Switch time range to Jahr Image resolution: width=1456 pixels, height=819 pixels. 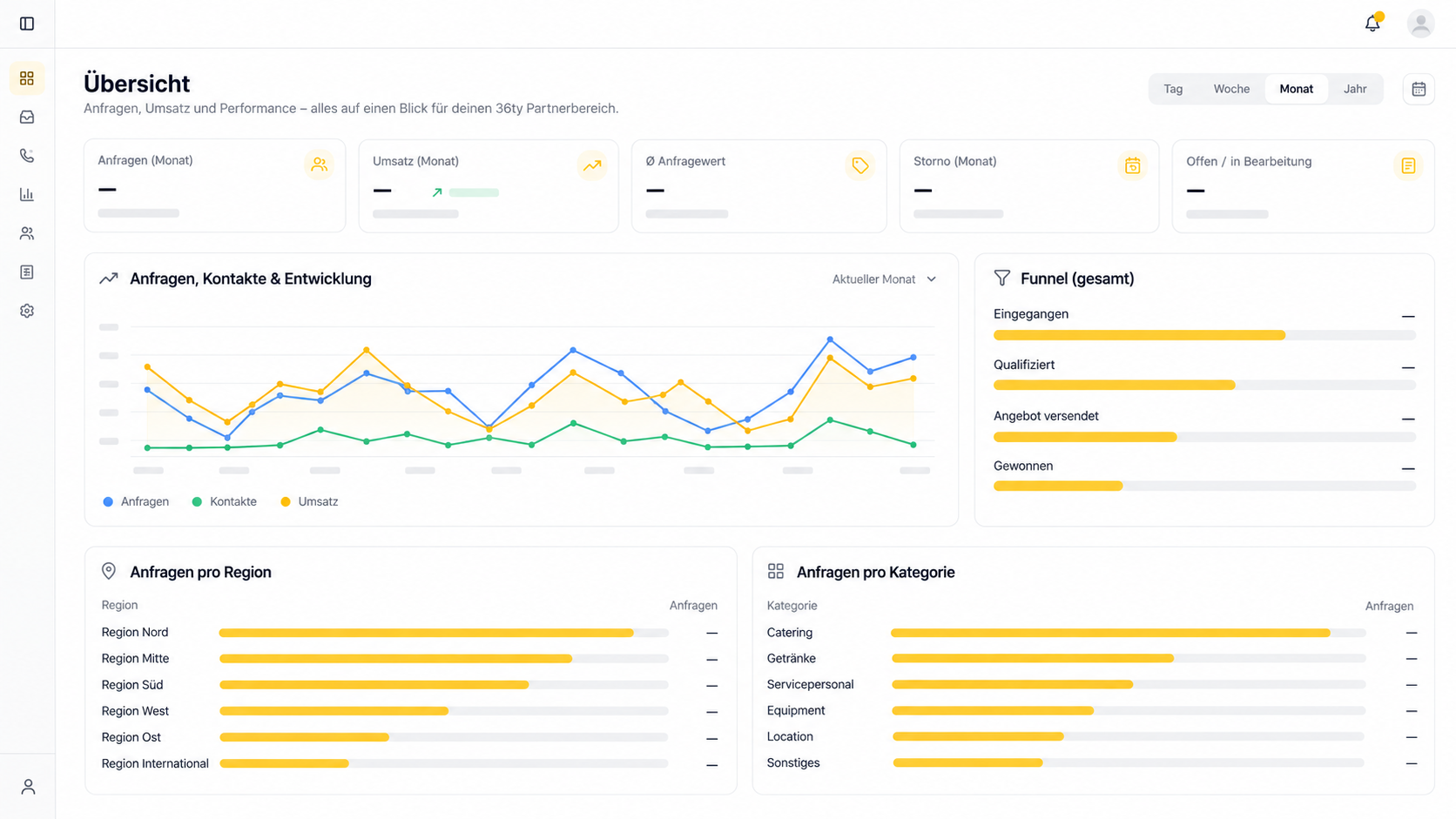pyautogui.click(x=1355, y=89)
